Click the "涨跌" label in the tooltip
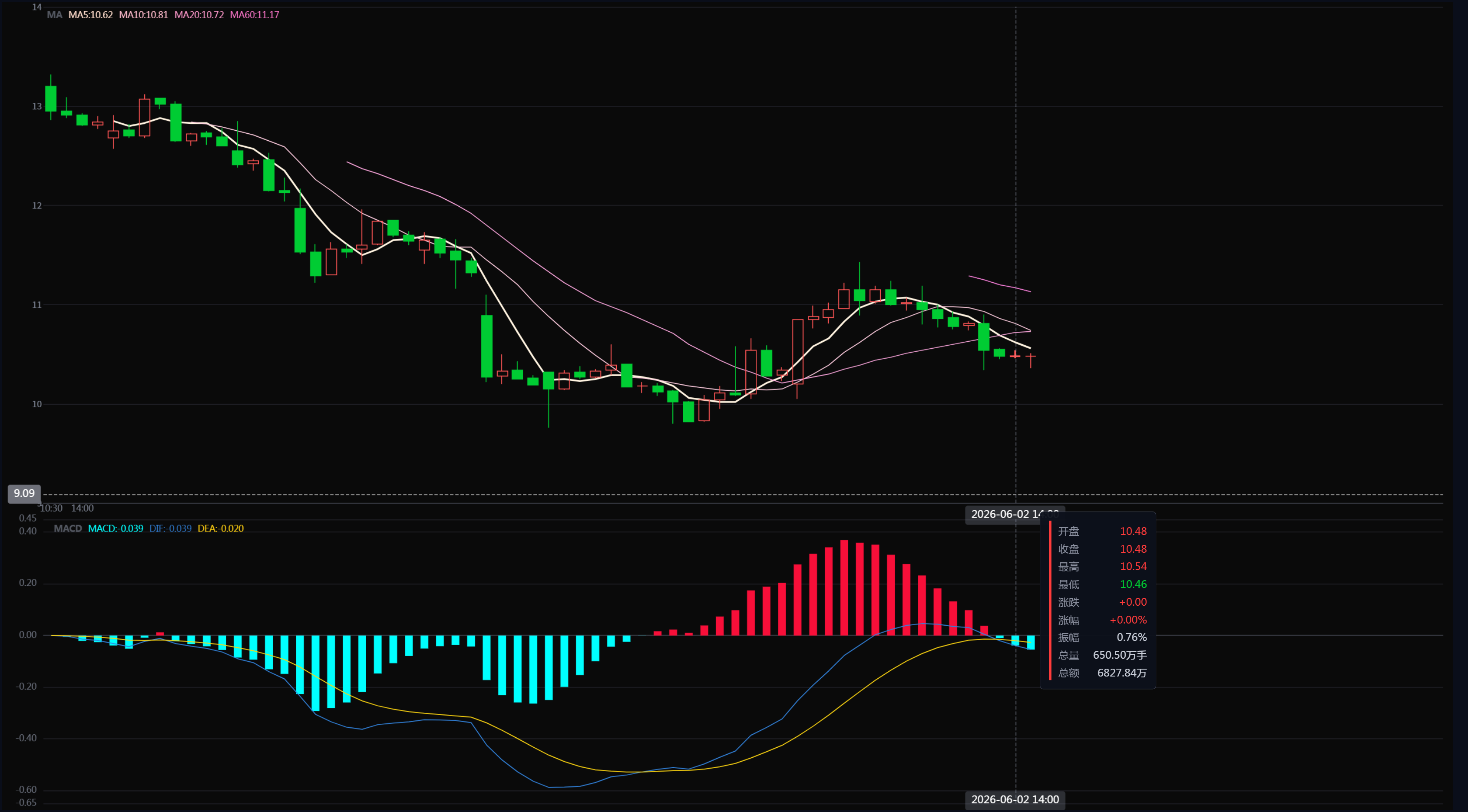 [x=1068, y=602]
